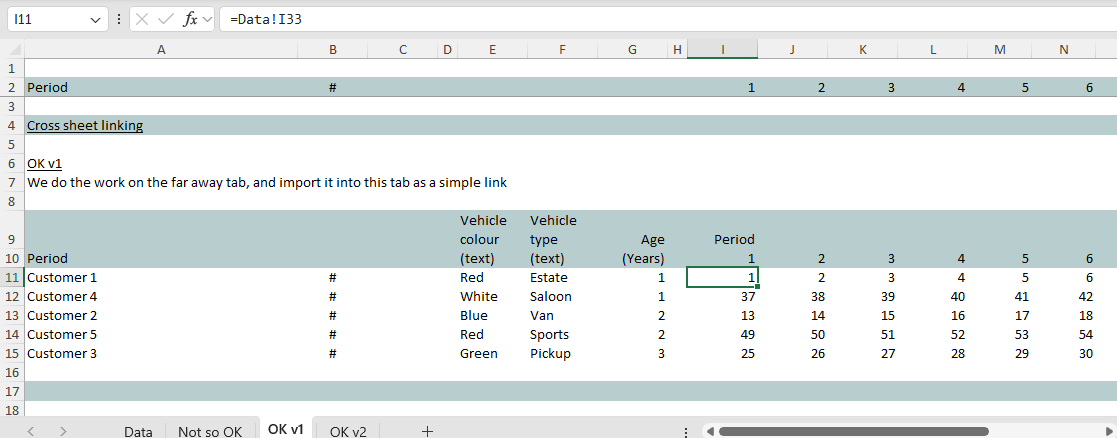Click the formula bar showing =Data!I33
The width and height of the screenshot is (1117, 438).
(660, 20)
